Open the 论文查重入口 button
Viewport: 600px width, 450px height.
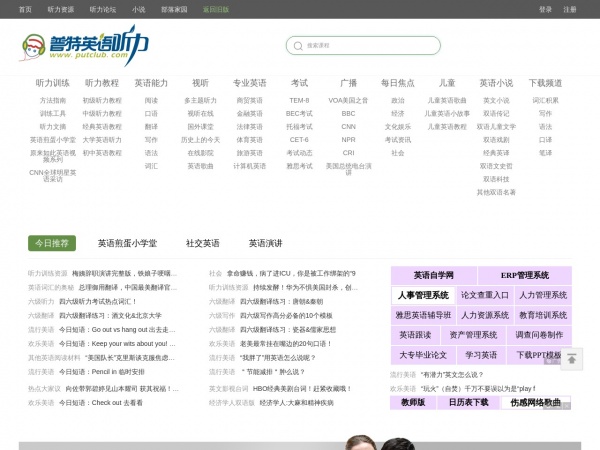coord(485,295)
